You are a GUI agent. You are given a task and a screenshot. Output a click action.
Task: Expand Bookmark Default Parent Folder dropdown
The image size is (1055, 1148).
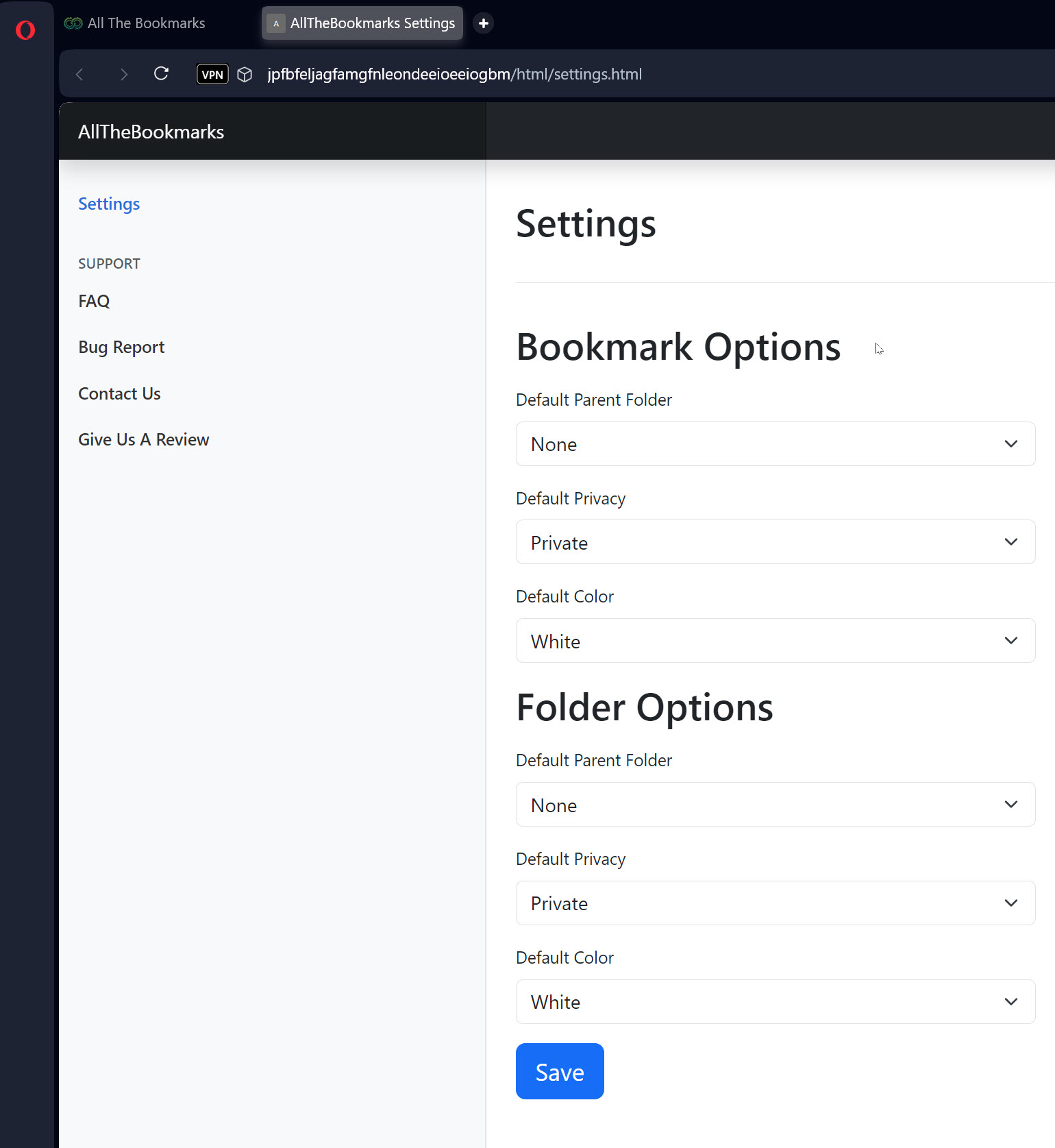click(x=775, y=444)
